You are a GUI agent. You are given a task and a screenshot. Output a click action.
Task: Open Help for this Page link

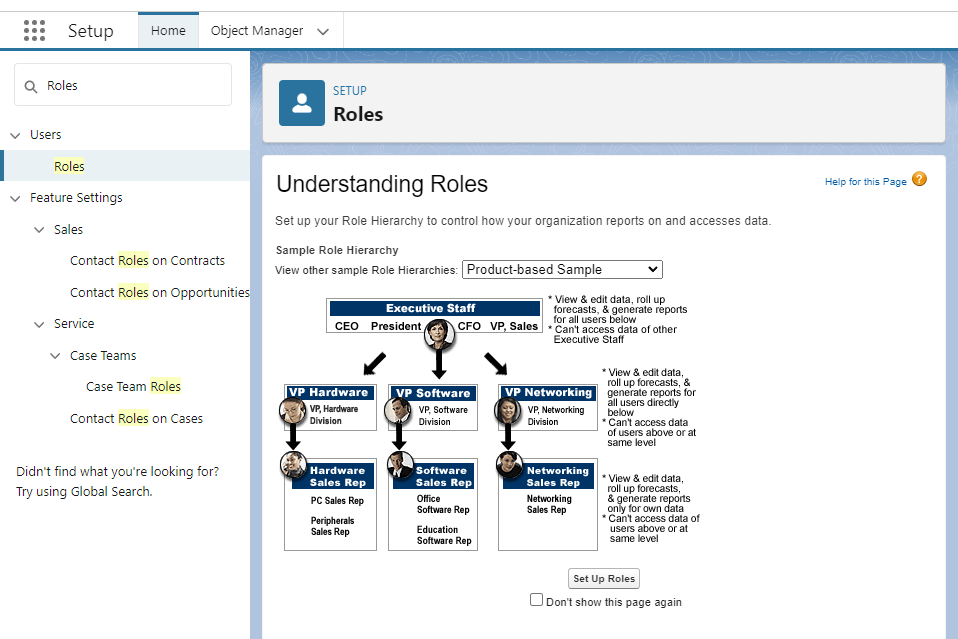(865, 181)
